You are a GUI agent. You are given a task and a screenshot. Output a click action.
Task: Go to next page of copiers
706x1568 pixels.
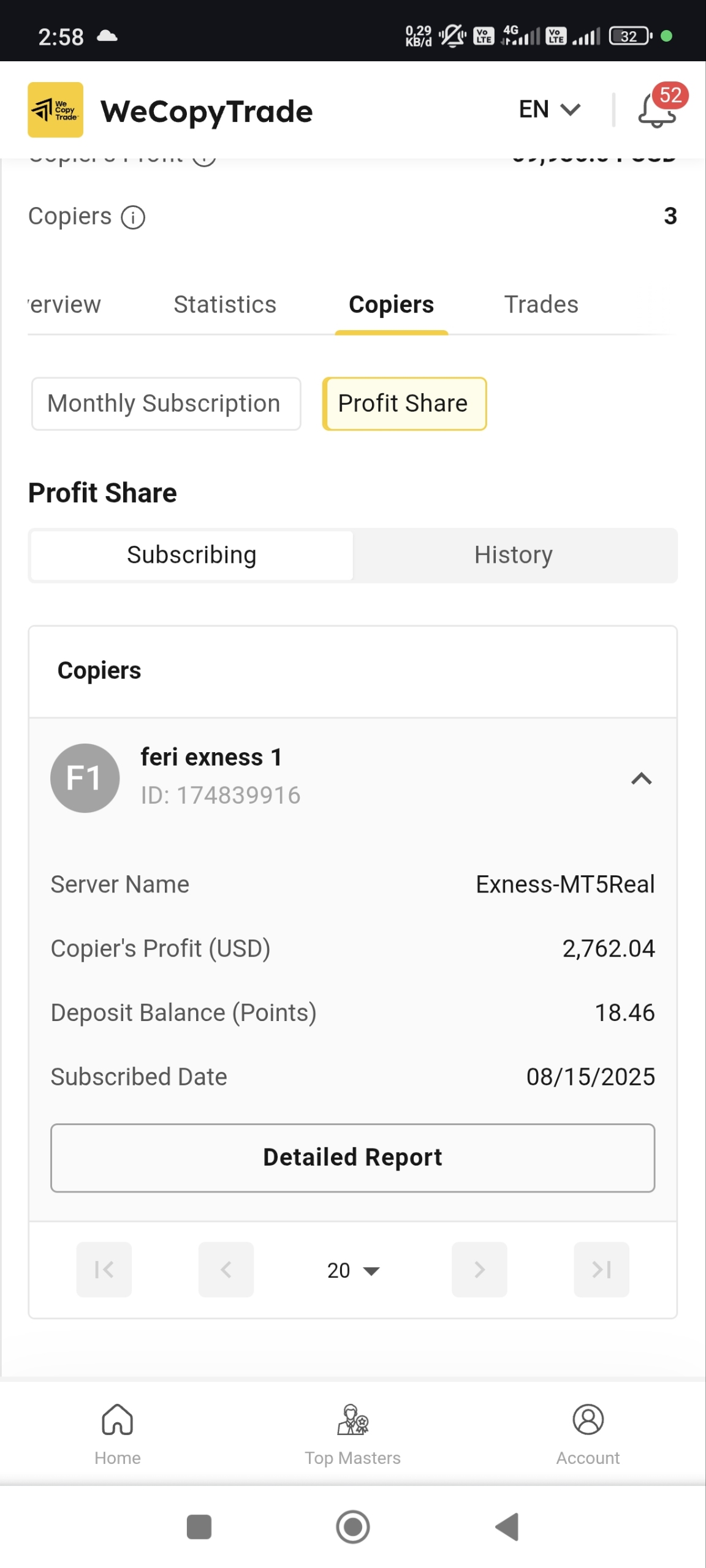[479, 1270]
